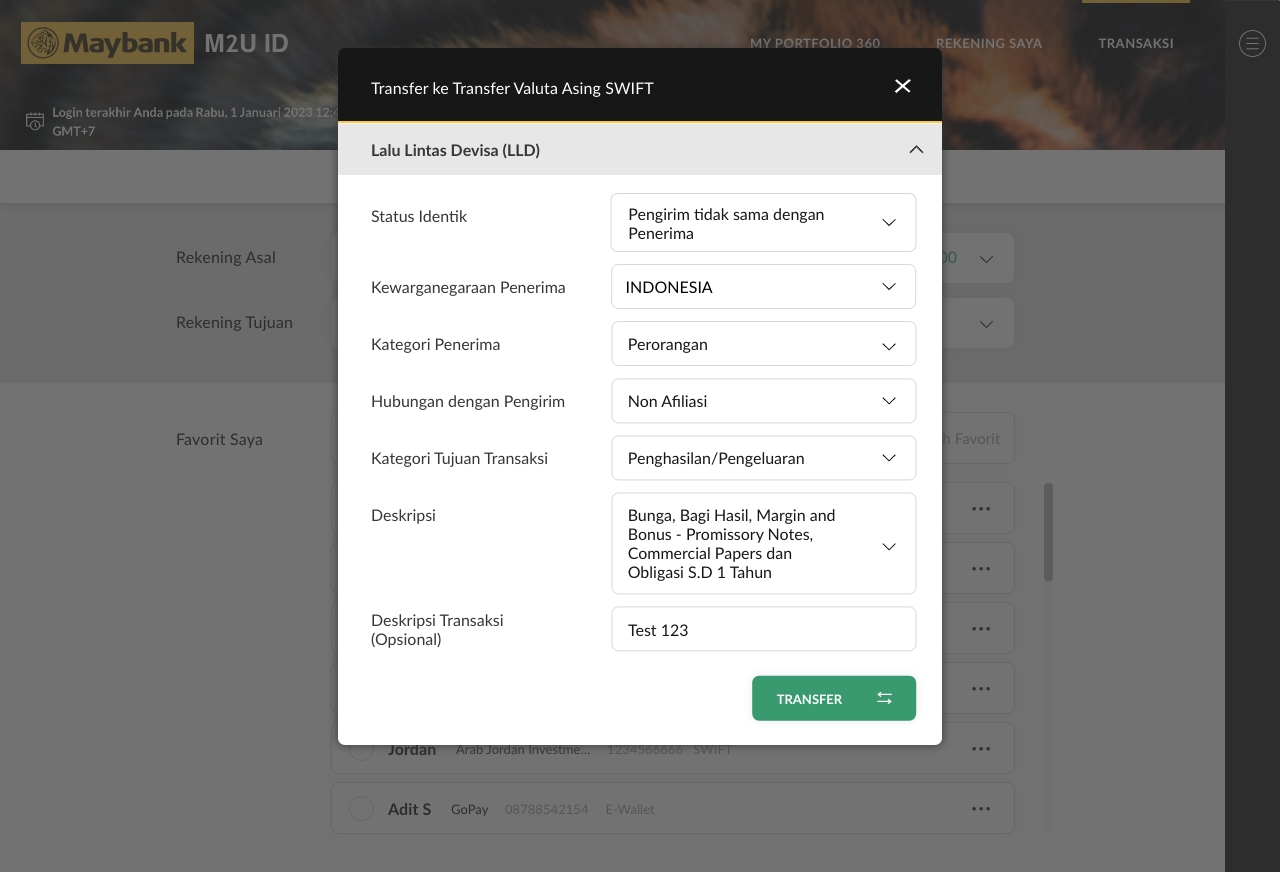
Task: Collapse the Lalu Lintas Devisa section
Action: tap(915, 150)
